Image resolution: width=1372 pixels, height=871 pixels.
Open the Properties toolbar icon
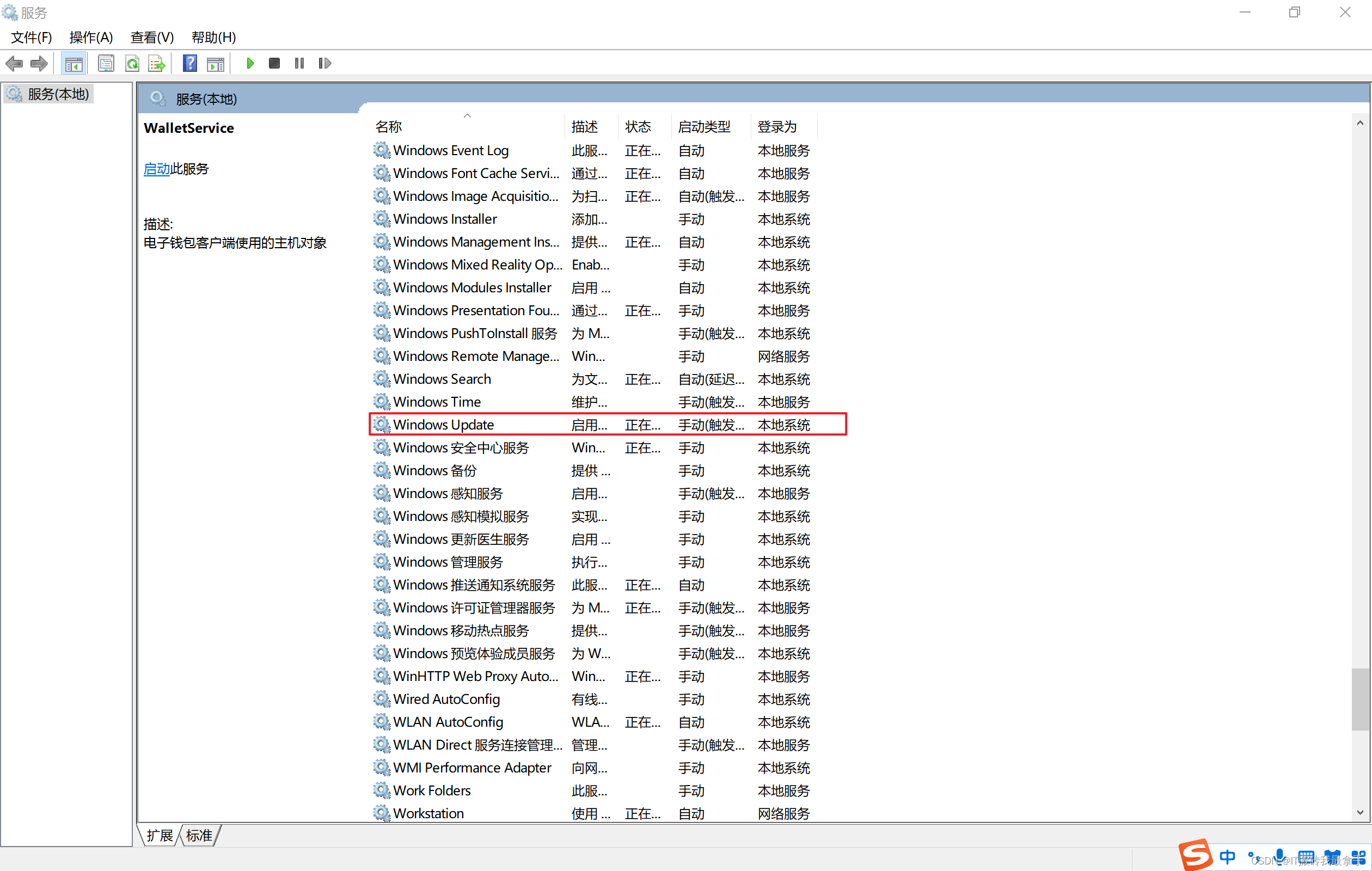coord(106,63)
